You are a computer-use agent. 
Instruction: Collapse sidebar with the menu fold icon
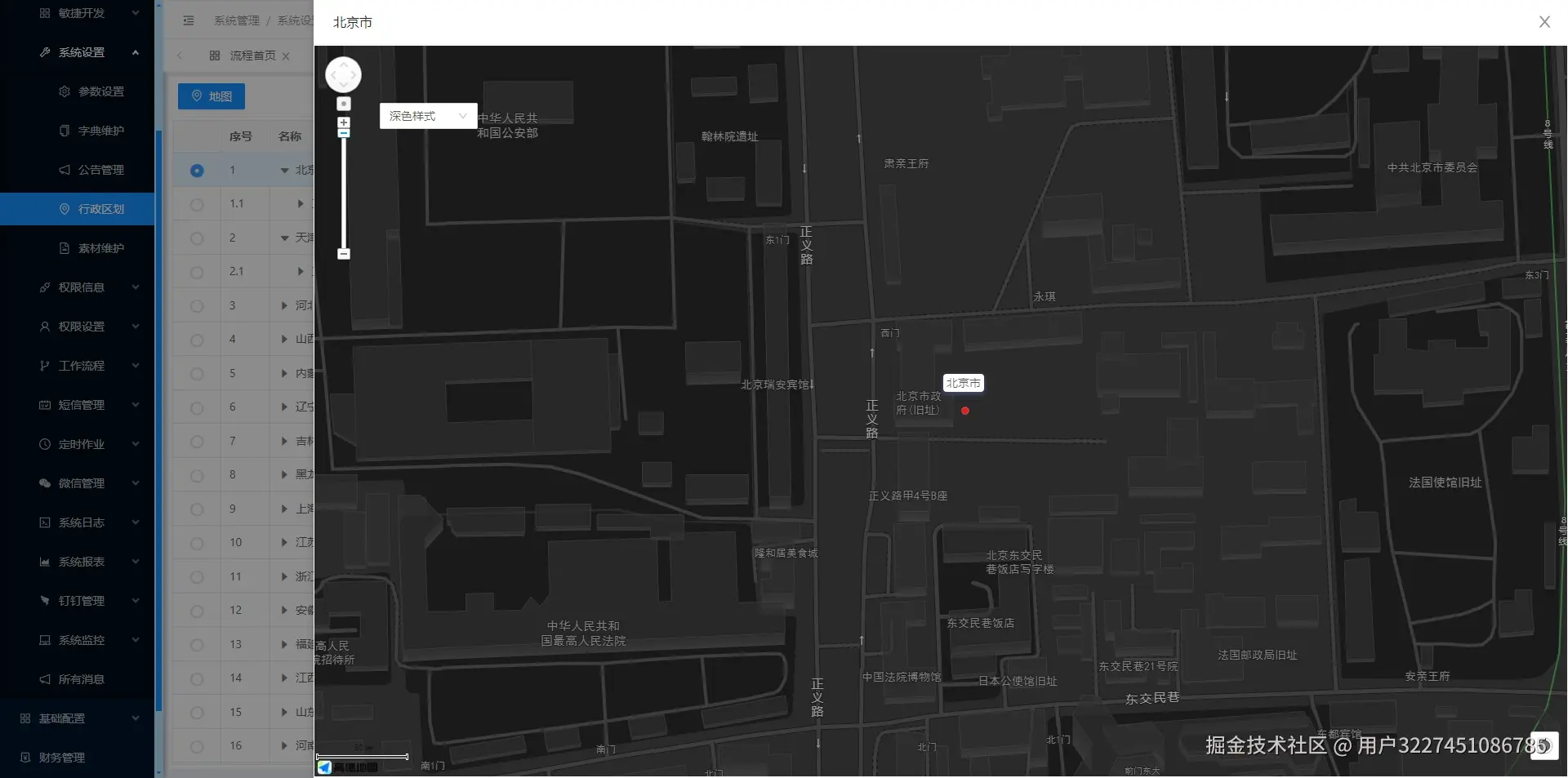(189, 20)
